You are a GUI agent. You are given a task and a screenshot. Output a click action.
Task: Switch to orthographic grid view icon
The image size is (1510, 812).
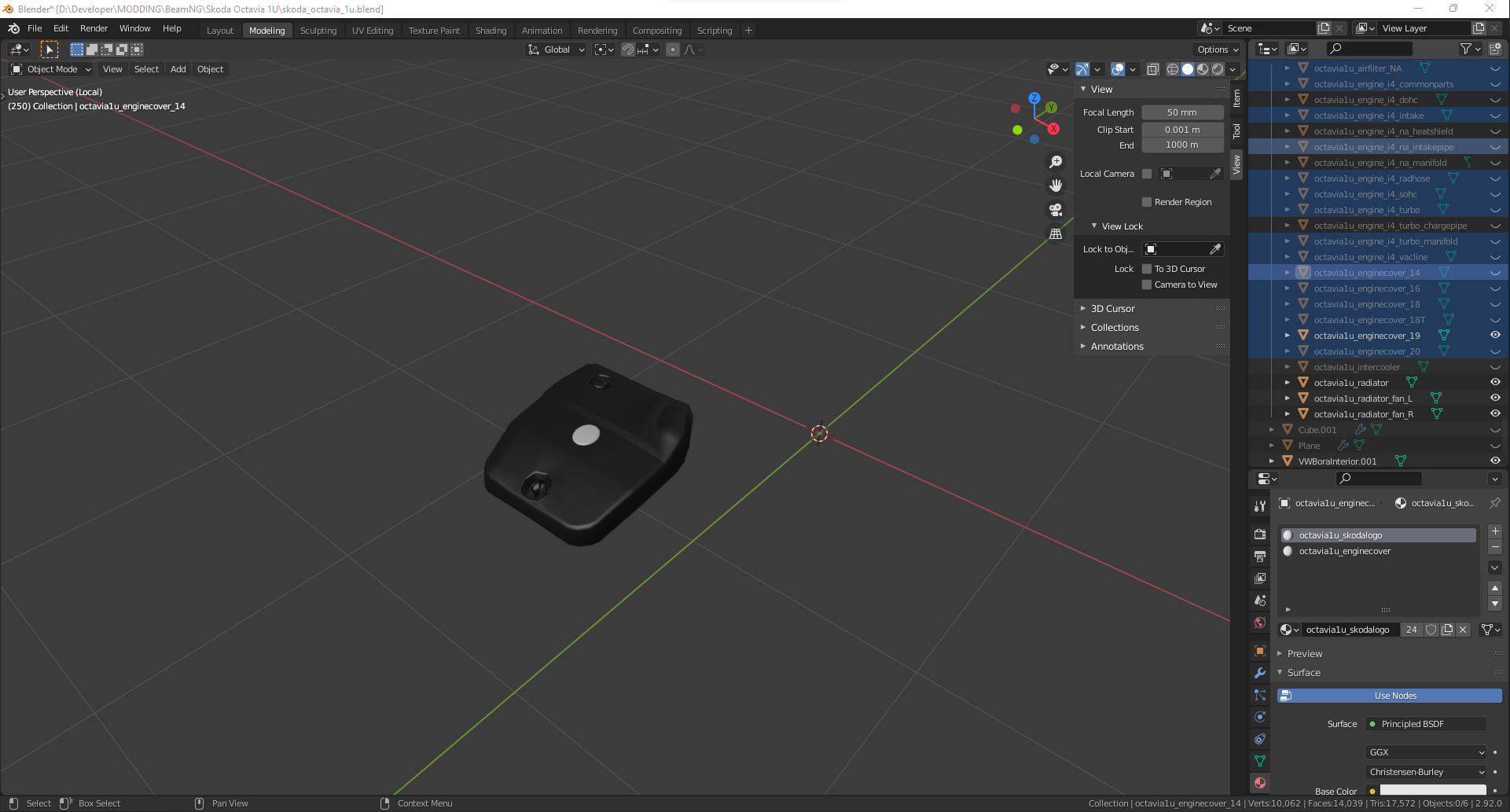[x=1056, y=234]
